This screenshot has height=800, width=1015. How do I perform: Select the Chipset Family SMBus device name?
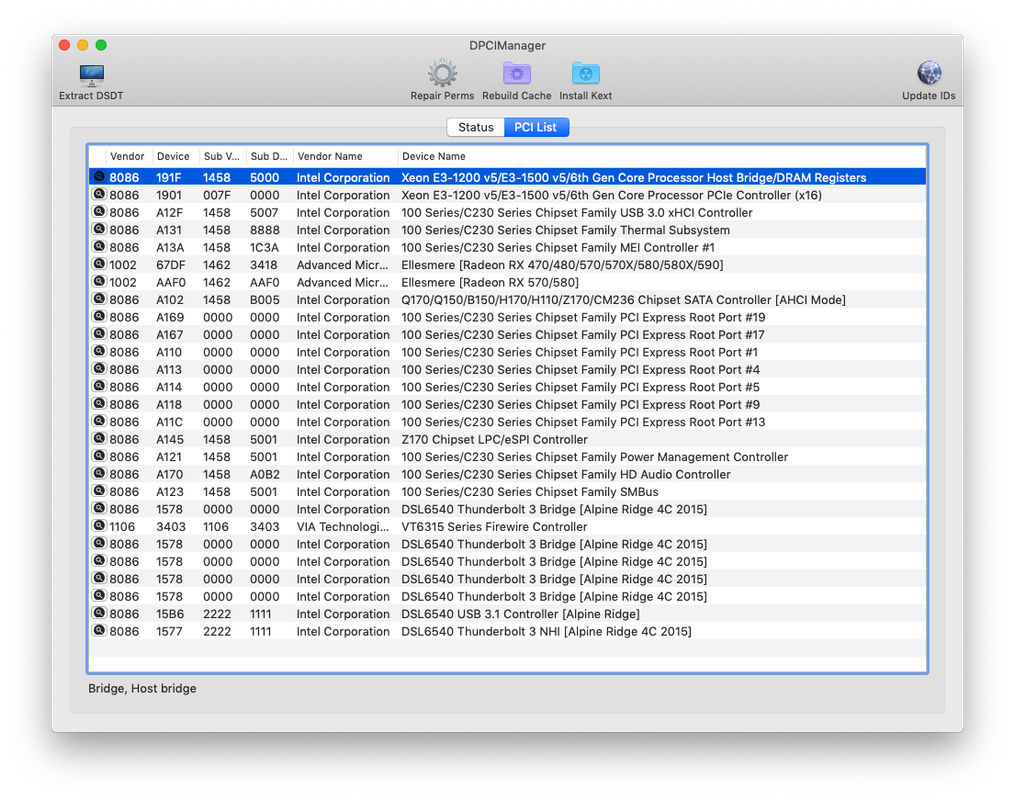tap(530, 492)
